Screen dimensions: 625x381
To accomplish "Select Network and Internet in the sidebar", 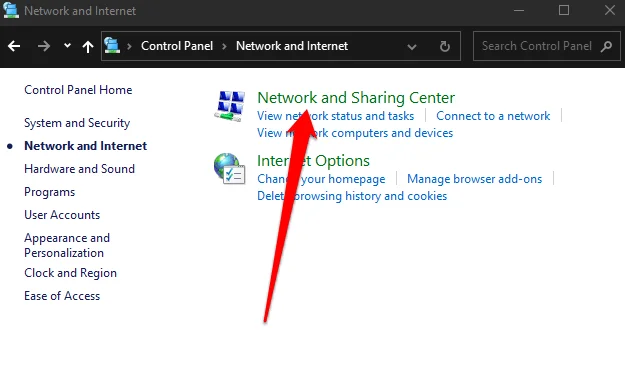I will click(x=85, y=146).
